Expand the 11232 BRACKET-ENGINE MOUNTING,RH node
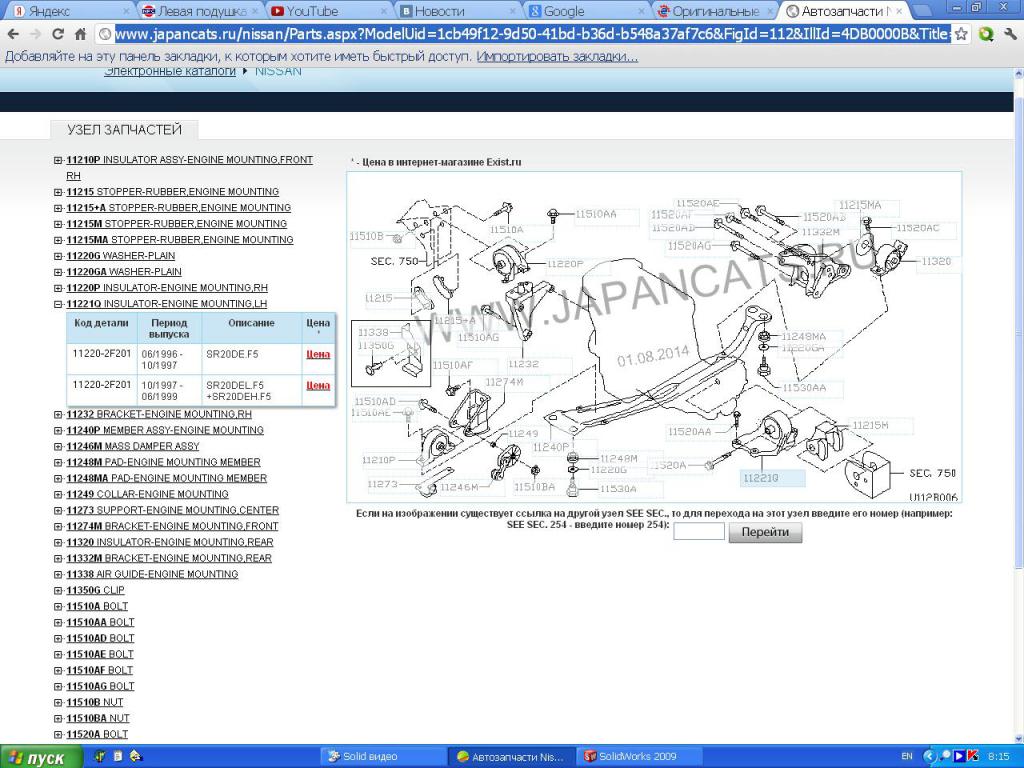Viewport: 1024px width, 768px height. tap(58, 414)
